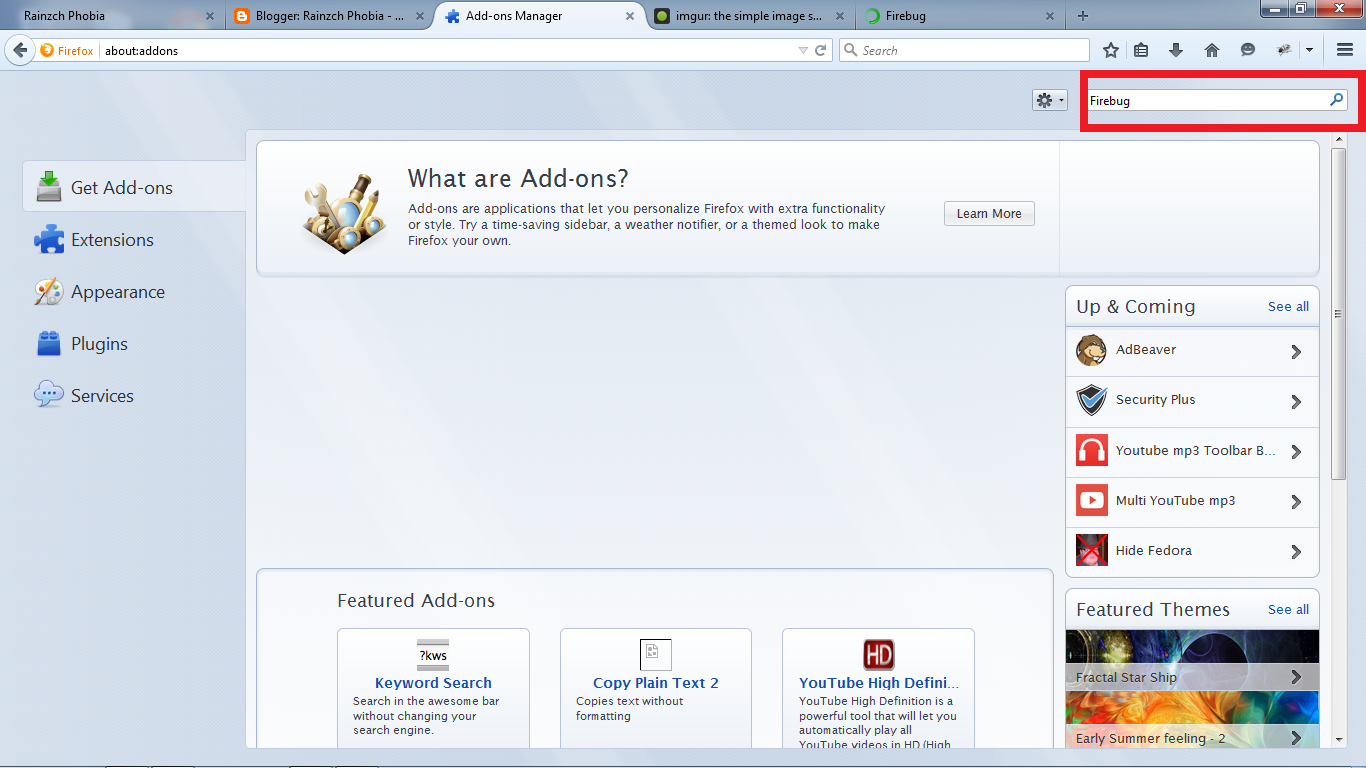The image size is (1366, 768).
Task: Click the page scrollbar down arrow
Action: (x=1340, y=740)
